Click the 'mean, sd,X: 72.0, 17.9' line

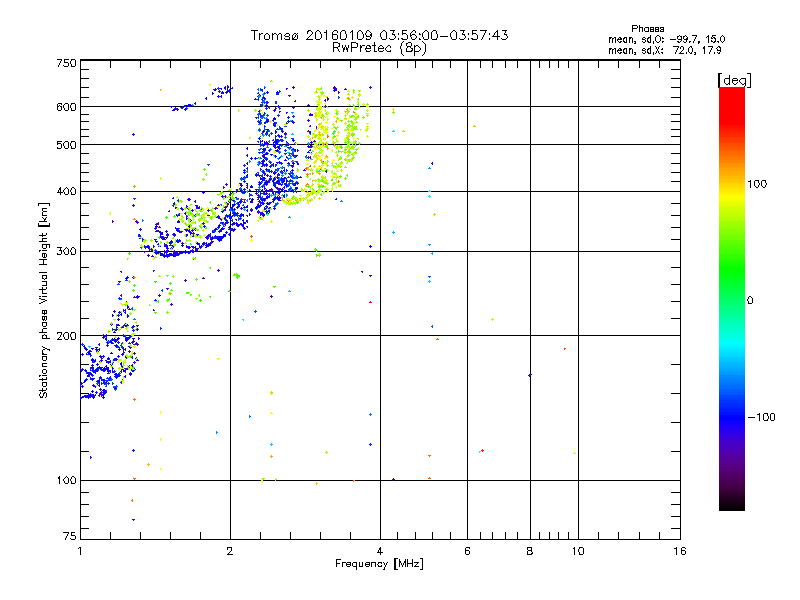(664, 50)
